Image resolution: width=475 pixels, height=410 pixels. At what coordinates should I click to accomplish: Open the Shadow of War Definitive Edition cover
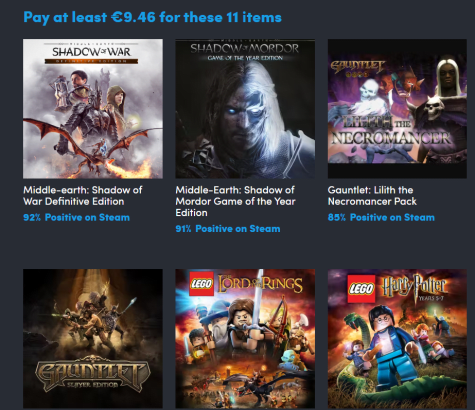coord(93,109)
